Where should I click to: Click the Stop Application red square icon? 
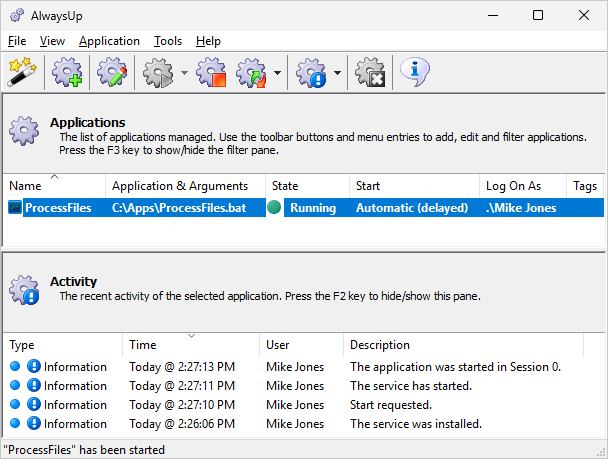pyautogui.click(x=211, y=72)
